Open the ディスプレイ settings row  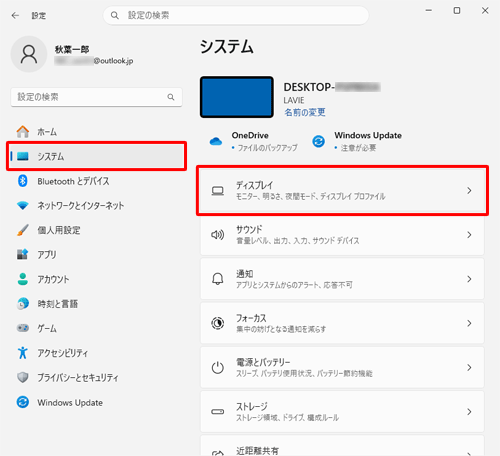pos(342,191)
